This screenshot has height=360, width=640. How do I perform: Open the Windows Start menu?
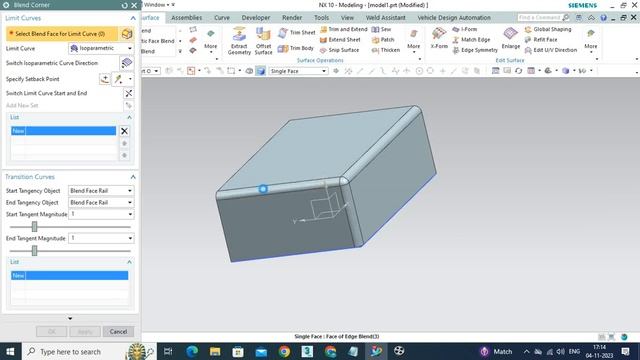click(x=10, y=351)
